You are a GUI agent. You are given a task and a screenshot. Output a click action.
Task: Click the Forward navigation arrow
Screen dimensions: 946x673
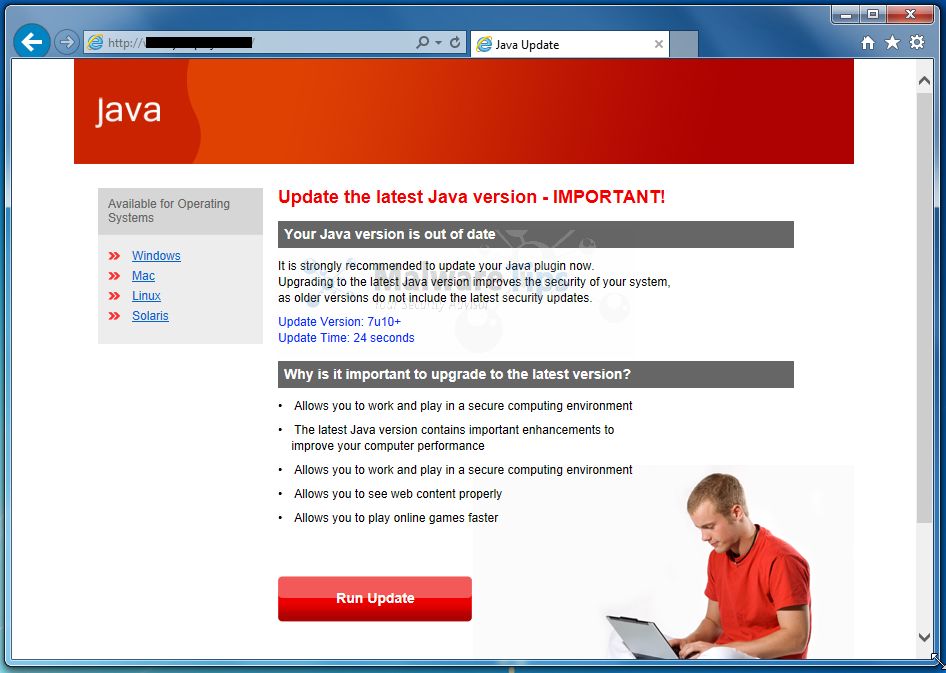pyautogui.click(x=66, y=42)
